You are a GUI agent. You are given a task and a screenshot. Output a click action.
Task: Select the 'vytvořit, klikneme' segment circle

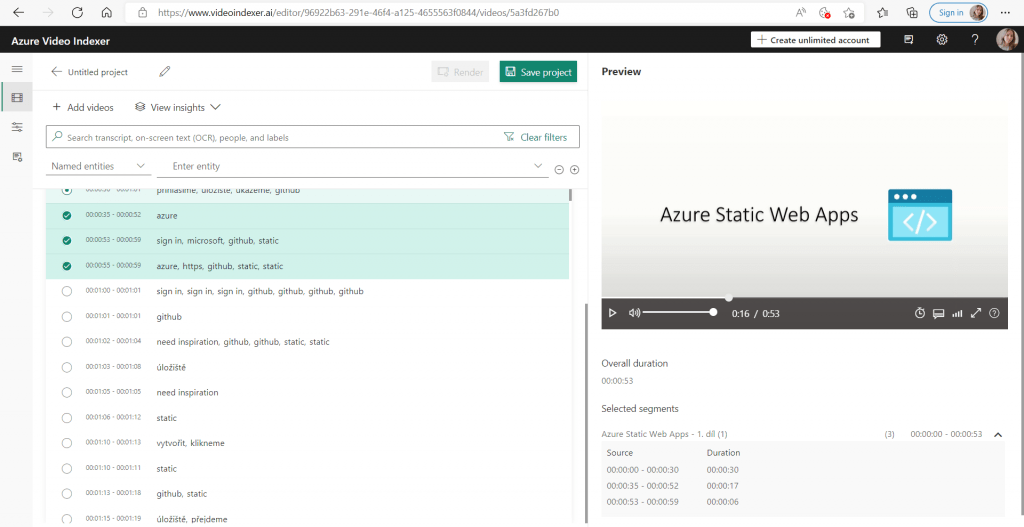tap(67, 443)
